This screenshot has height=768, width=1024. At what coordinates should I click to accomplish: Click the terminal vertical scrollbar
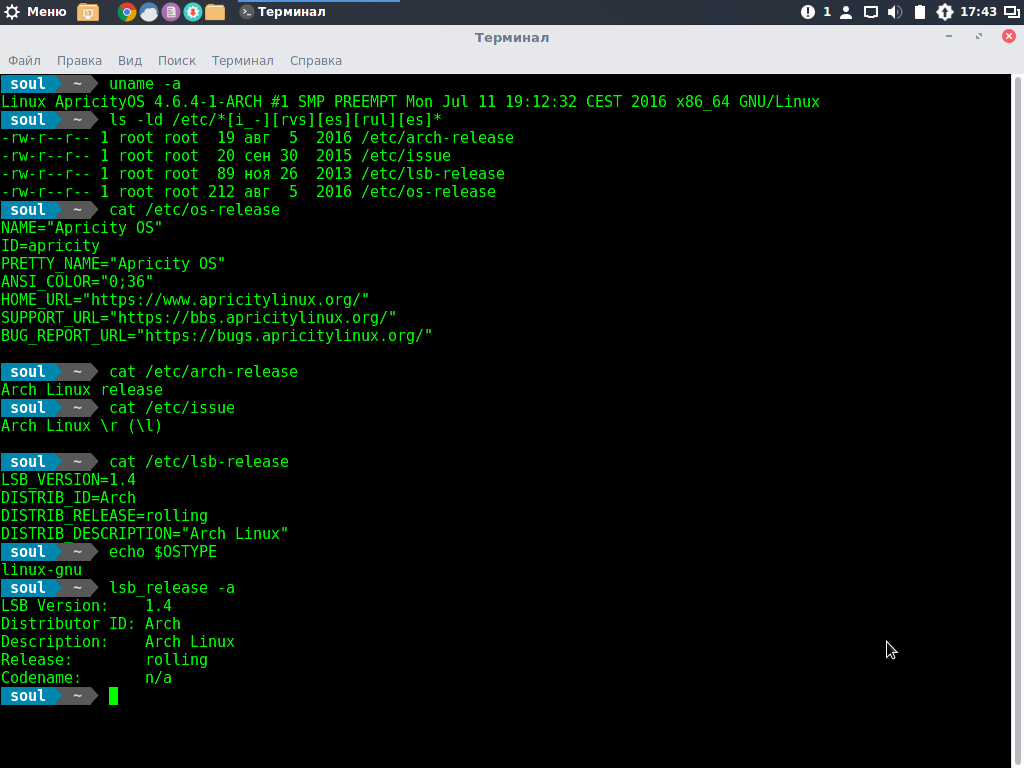pyautogui.click(x=1017, y=421)
